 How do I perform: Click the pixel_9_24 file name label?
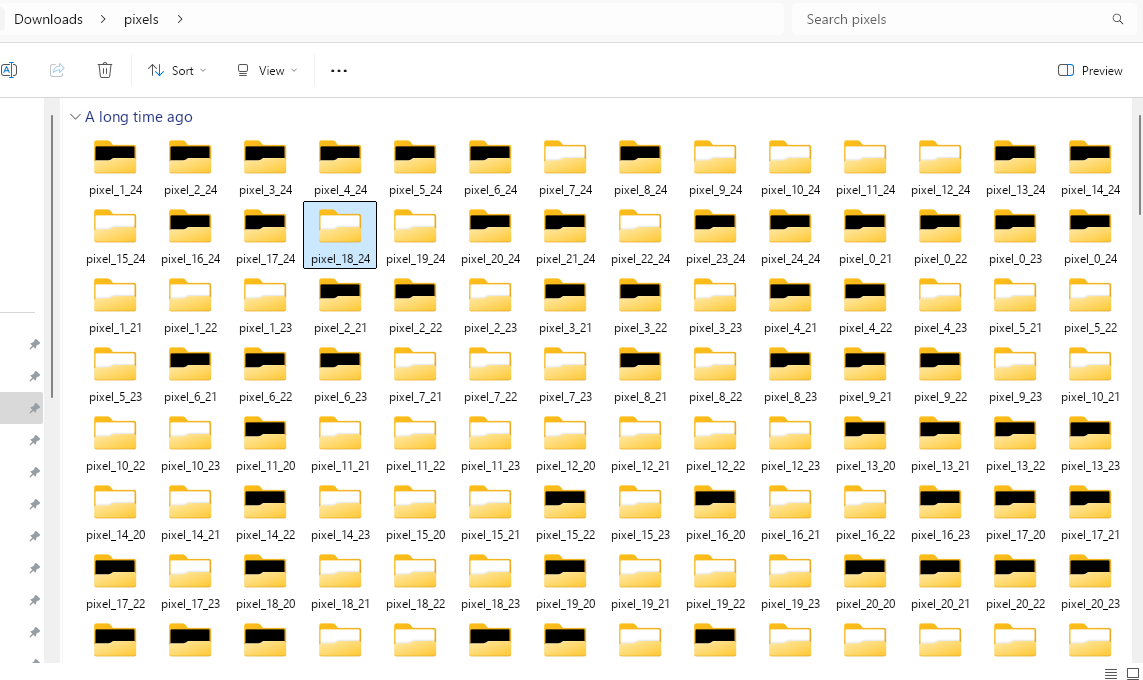point(715,190)
